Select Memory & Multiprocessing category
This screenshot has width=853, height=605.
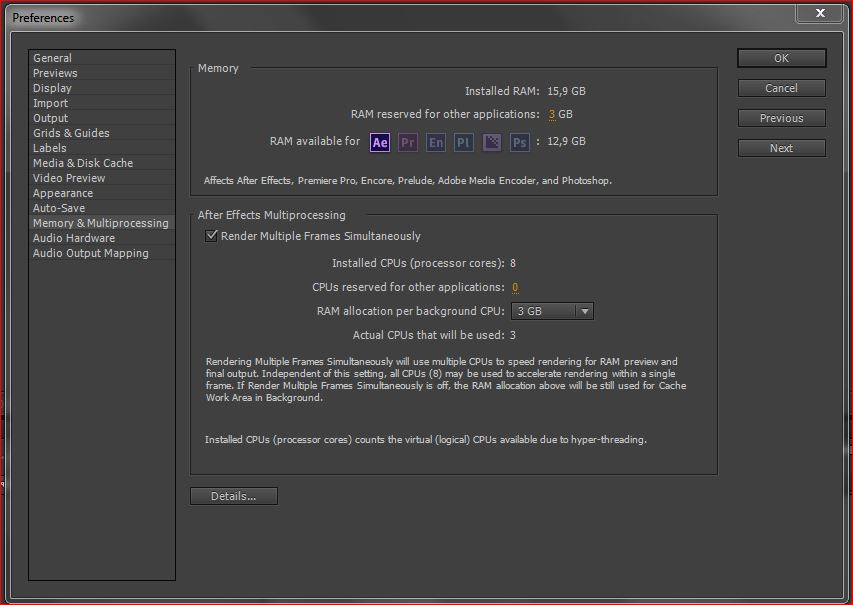click(102, 223)
